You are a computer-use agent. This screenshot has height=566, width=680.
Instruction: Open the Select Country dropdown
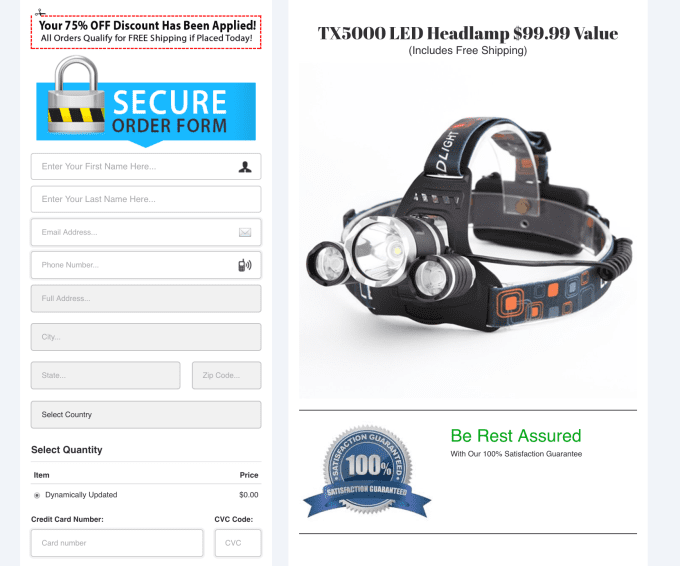146,415
